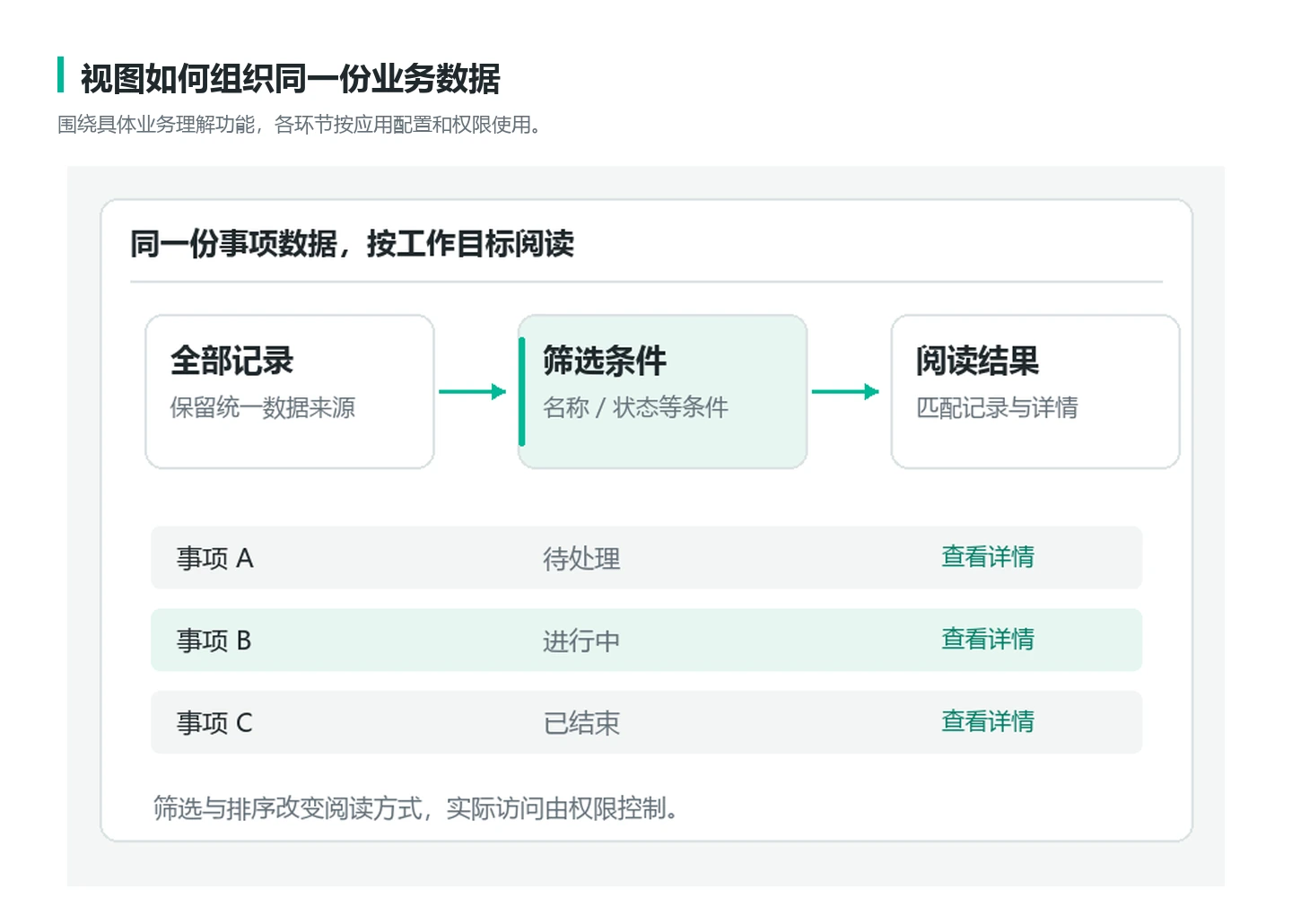Click the heading 视图如何组织同一份业务数据

coord(290,79)
